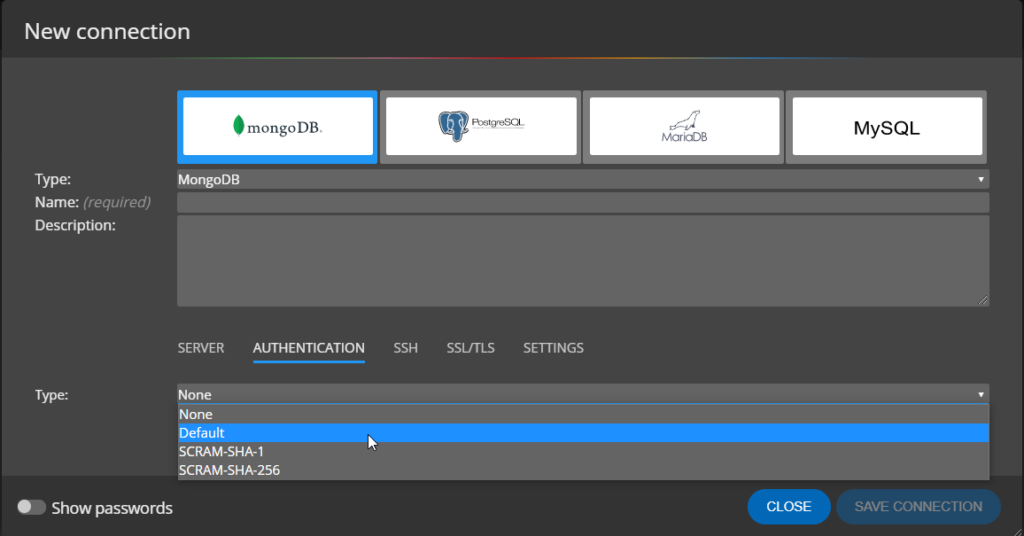1024x536 pixels.
Task: Select the MySQL database tile
Action: pos(887,127)
